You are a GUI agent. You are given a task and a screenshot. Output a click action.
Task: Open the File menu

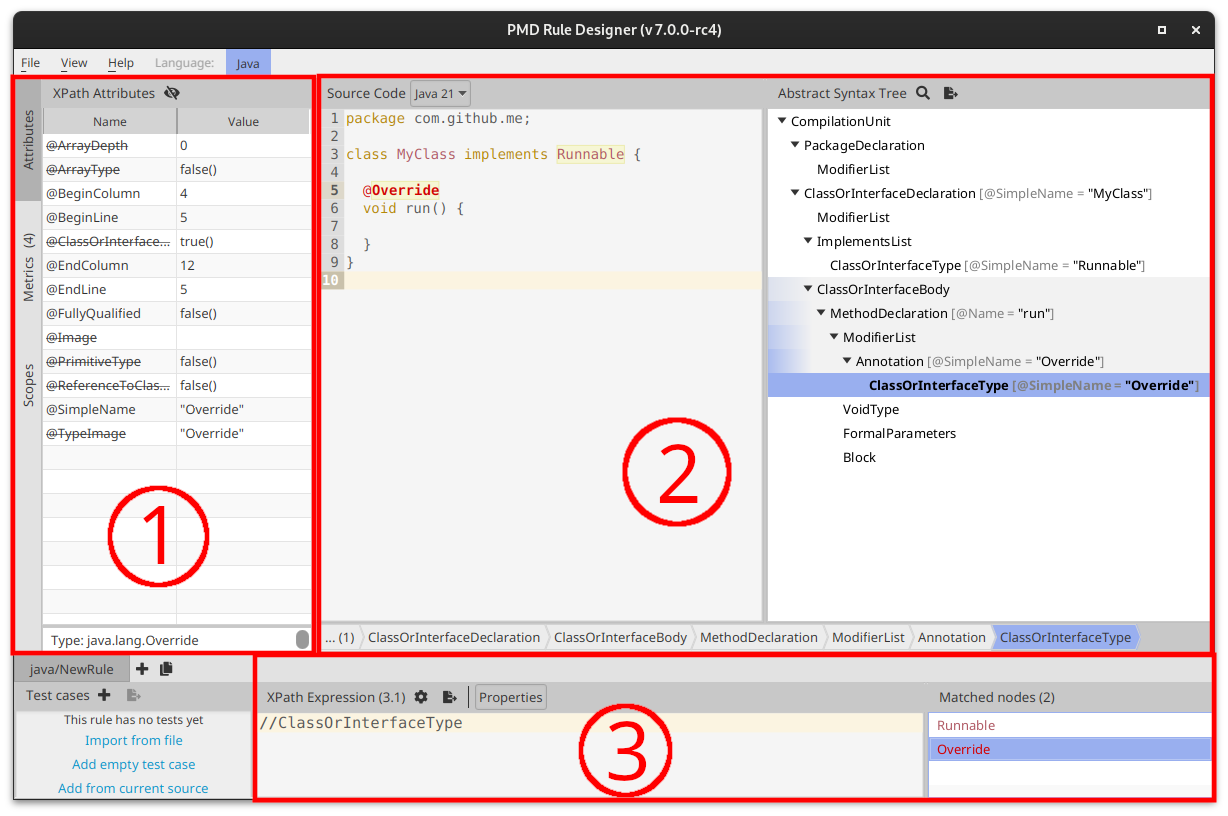[x=30, y=63]
